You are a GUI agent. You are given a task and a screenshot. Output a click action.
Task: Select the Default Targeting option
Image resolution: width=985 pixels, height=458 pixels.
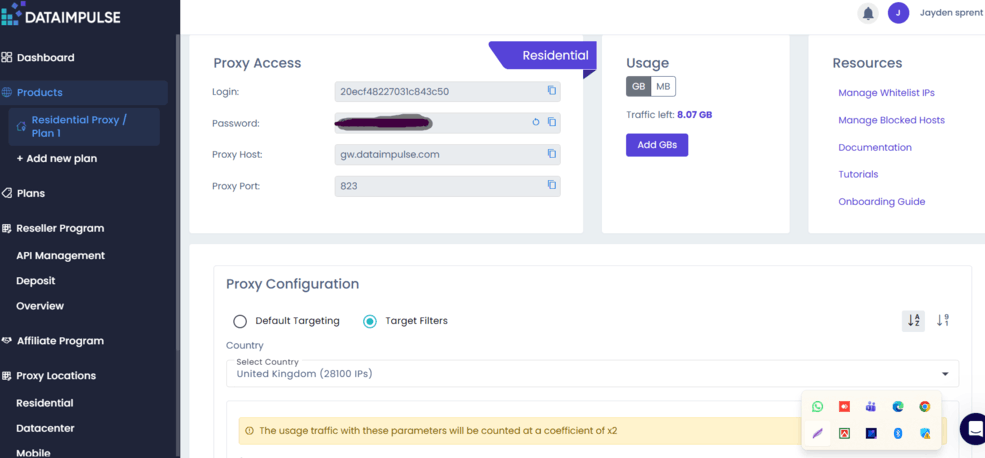(239, 321)
